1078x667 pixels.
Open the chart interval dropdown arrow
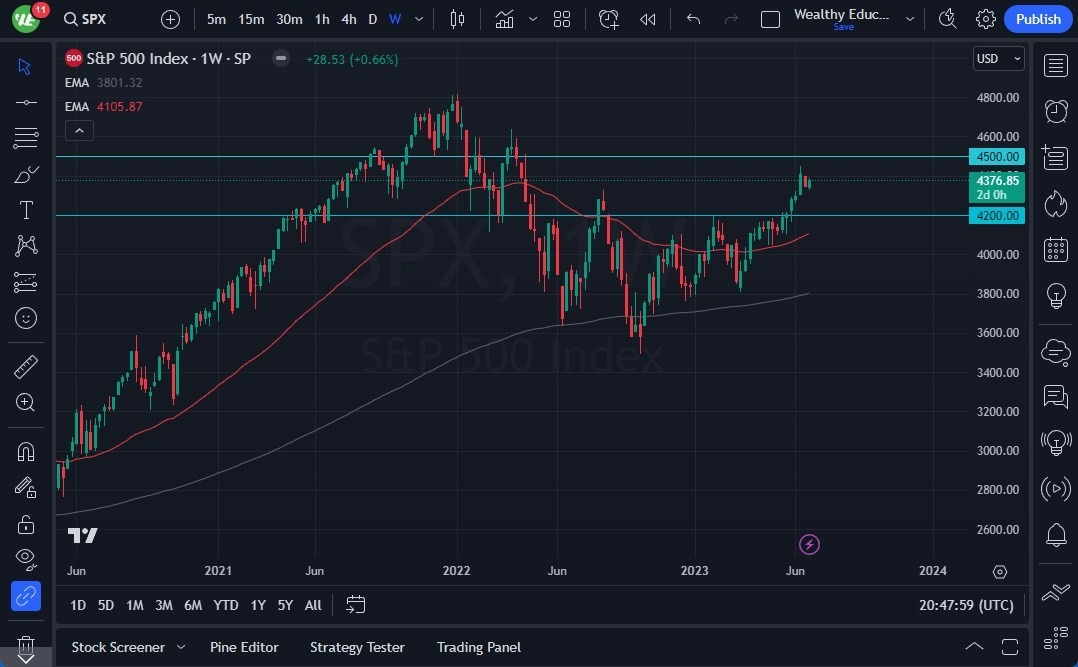pyautogui.click(x=418, y=19)
